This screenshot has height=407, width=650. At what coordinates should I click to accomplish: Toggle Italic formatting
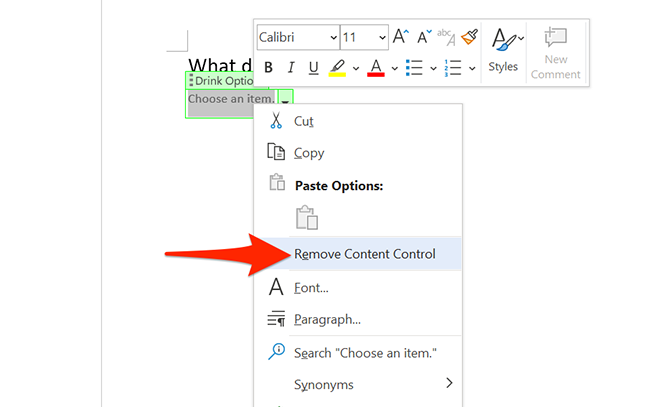[291, 68]
